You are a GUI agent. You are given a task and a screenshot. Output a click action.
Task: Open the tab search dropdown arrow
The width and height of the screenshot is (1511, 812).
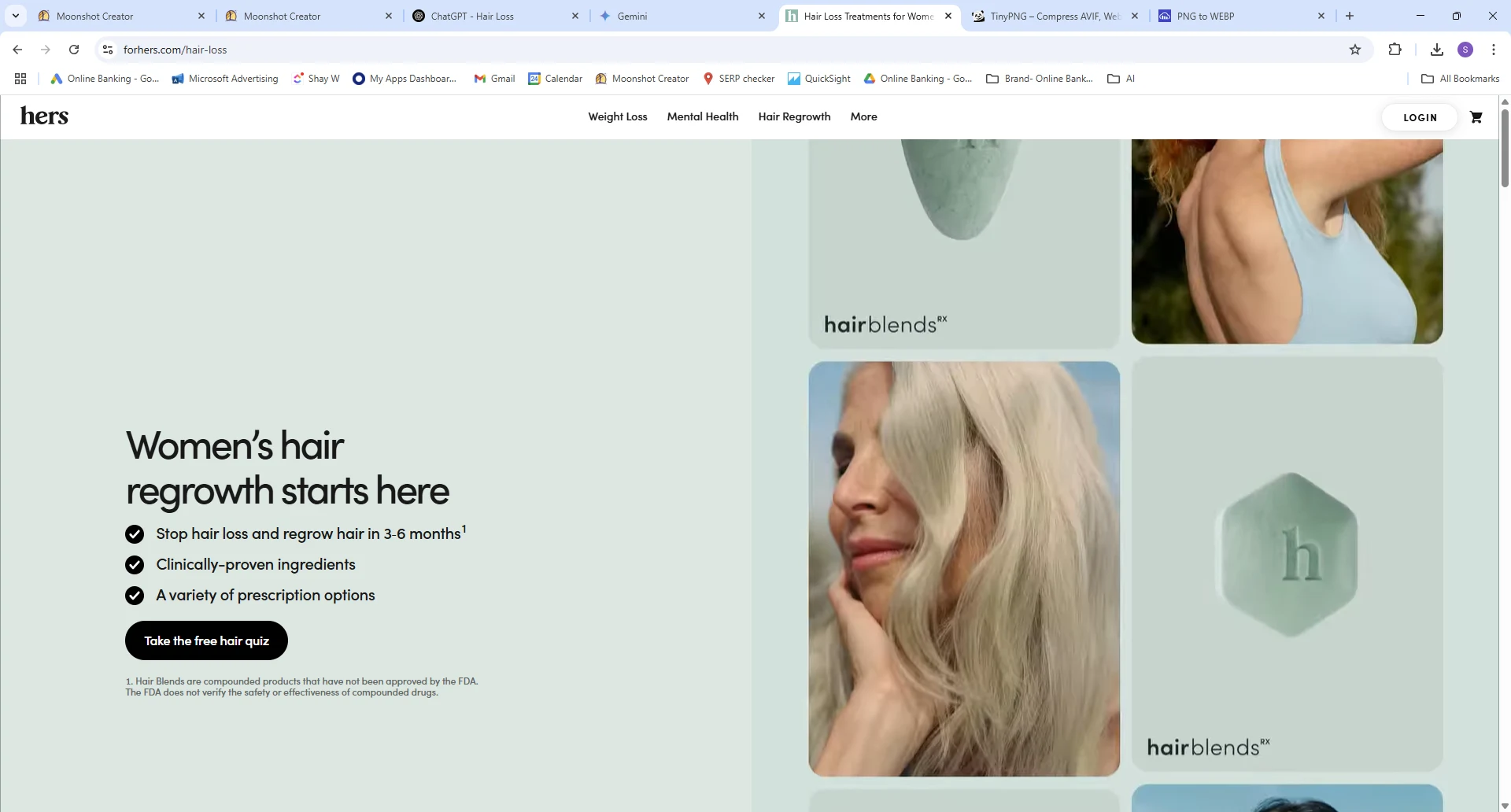(x=15, y=16)
